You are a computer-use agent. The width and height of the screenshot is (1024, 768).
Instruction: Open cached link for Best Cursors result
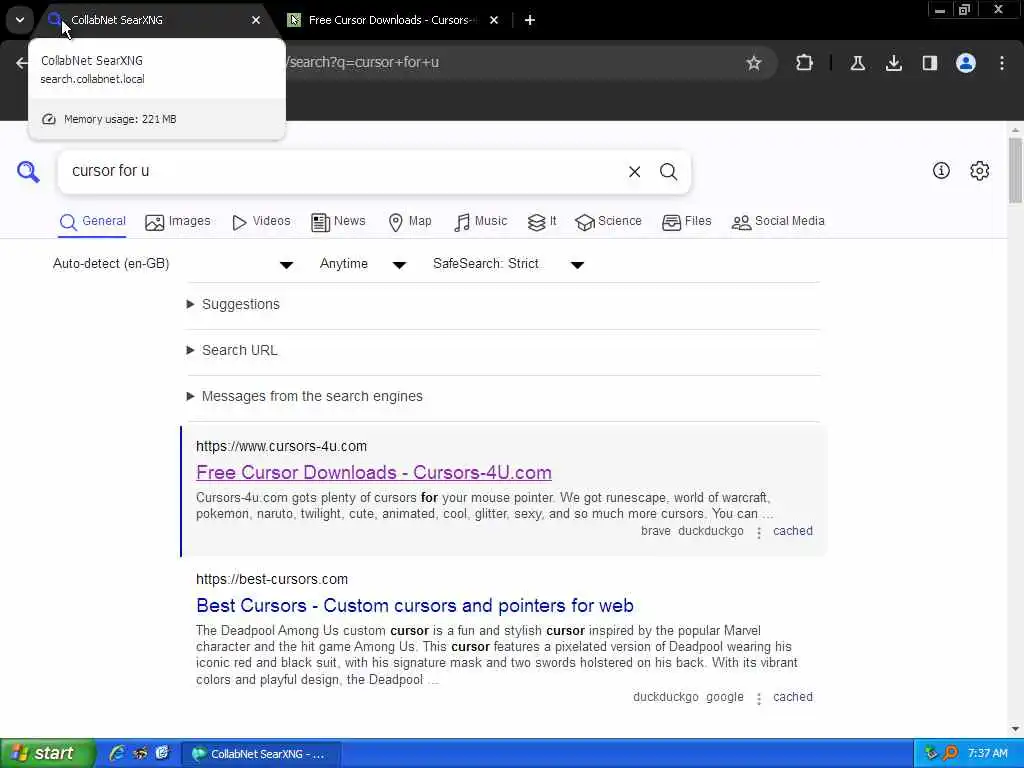tap(793, 697)
